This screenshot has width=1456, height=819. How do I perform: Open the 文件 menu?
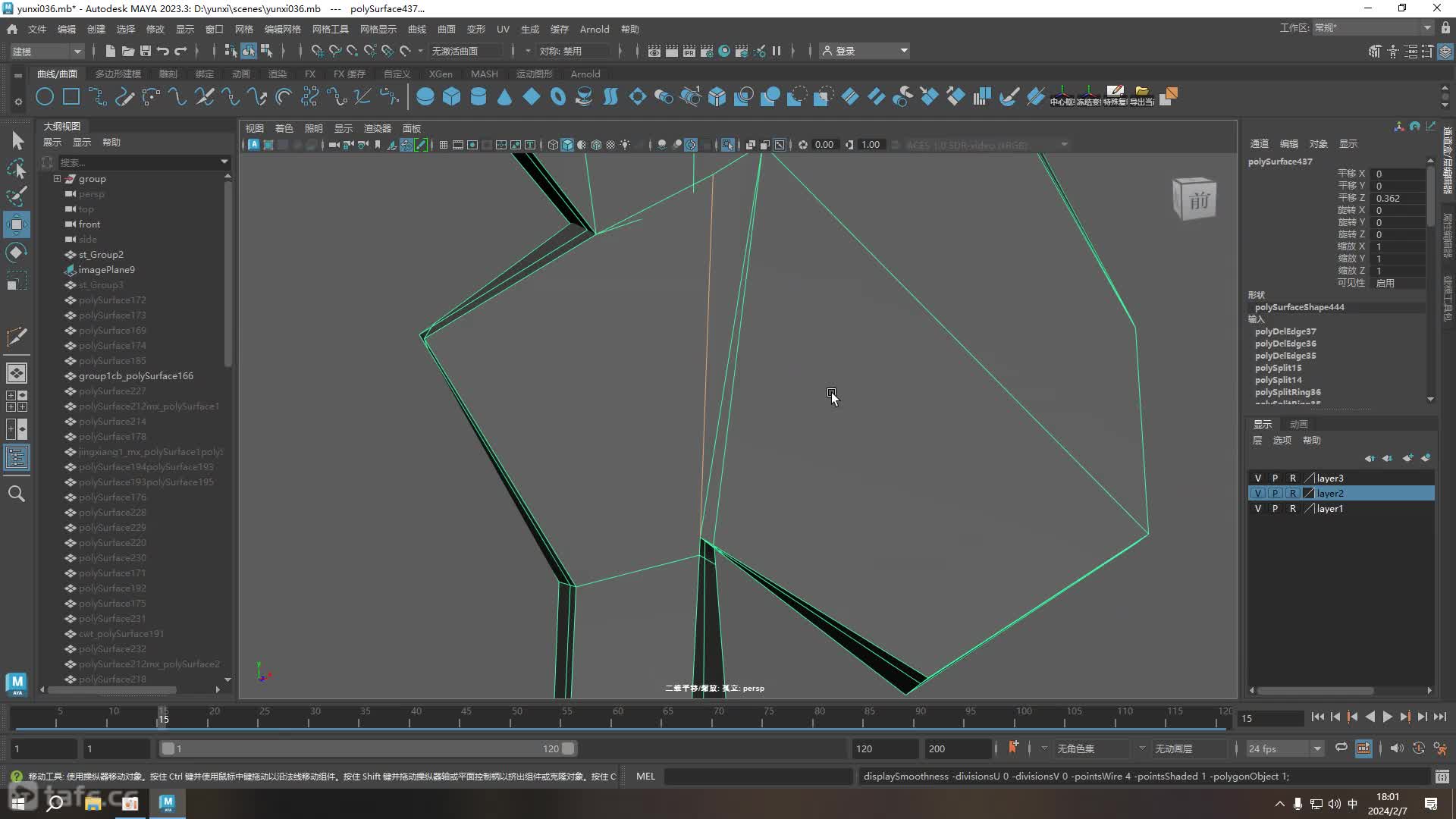tap(37, 29)
